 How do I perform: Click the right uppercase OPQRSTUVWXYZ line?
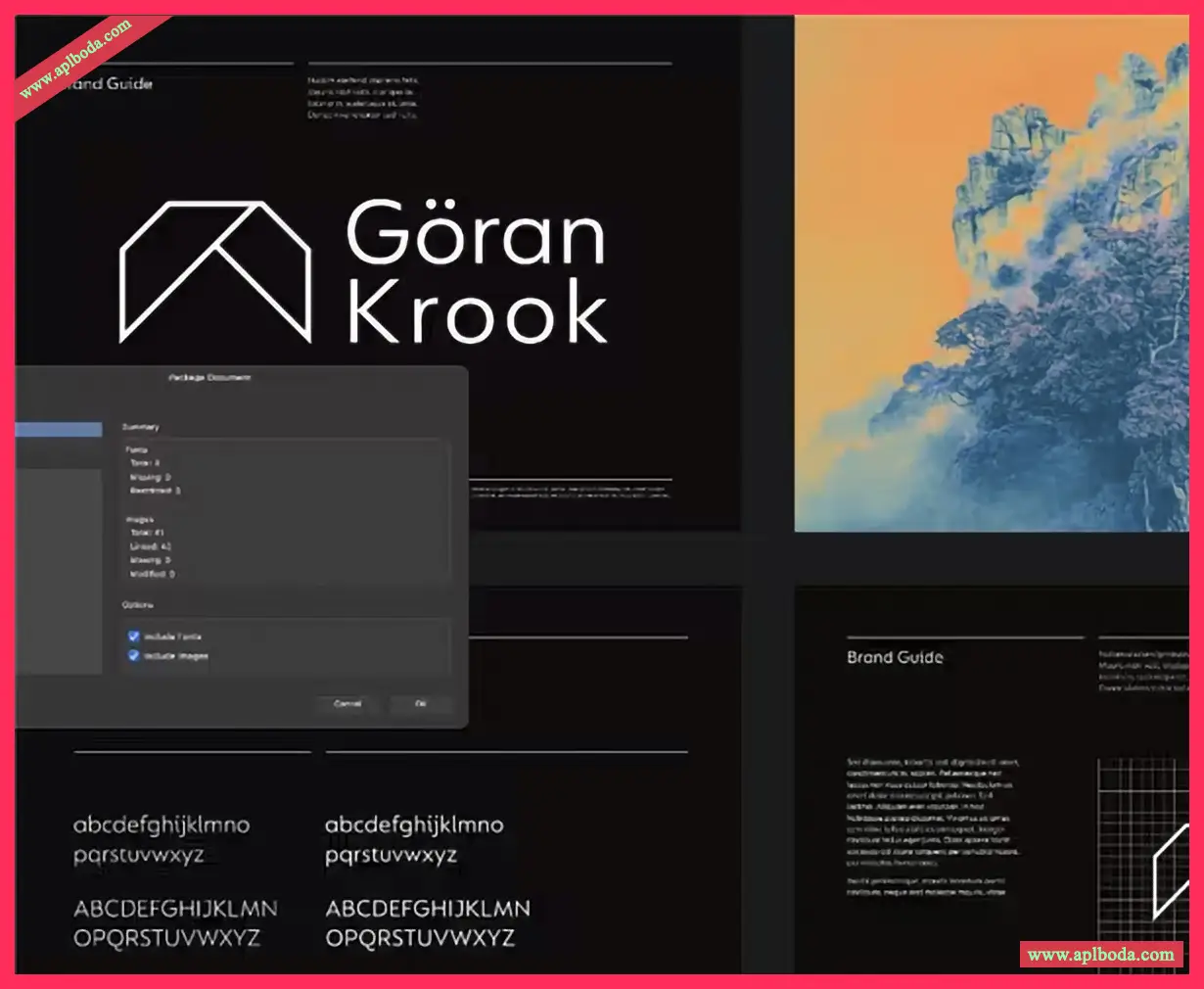(x=420, y=938)
